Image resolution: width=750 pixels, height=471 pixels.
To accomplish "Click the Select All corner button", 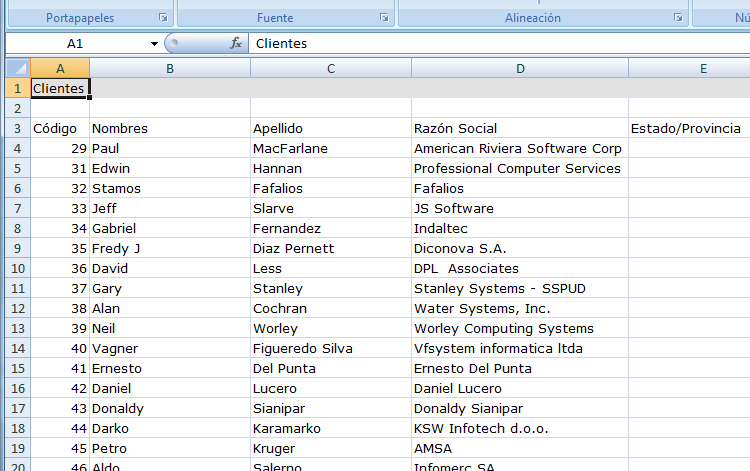I will (18, 68).
